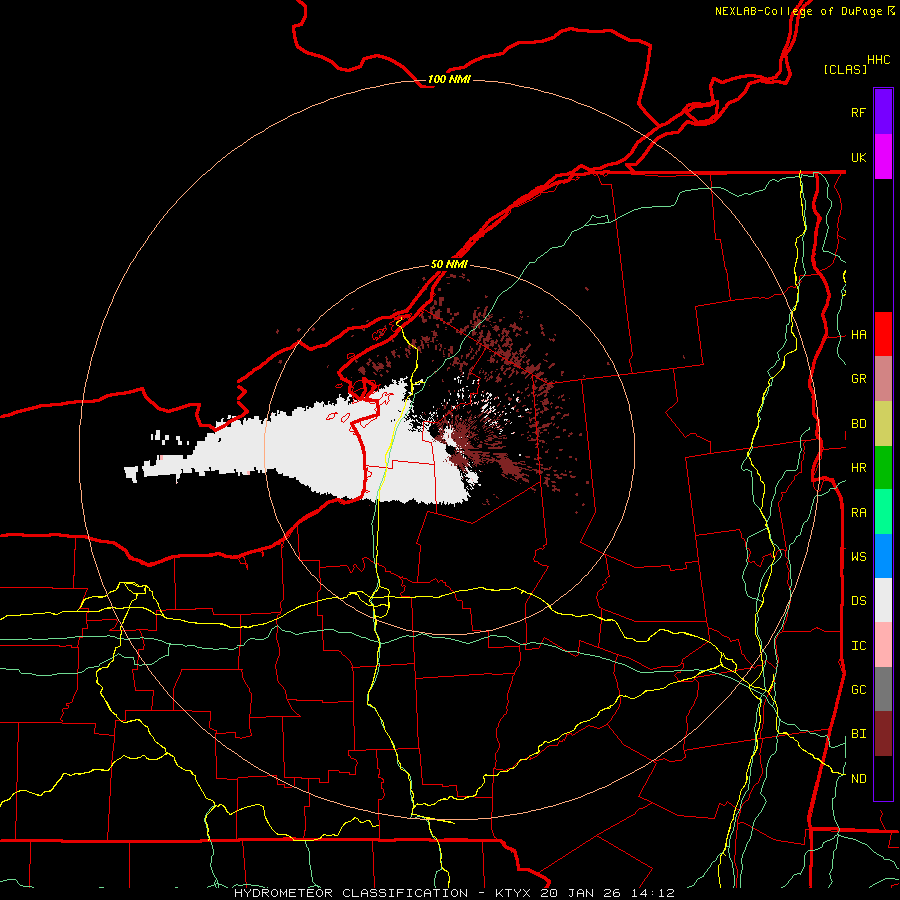900x900 pixels.
Task: Click the UK magenta legend swatch
Action: [883, 157]
